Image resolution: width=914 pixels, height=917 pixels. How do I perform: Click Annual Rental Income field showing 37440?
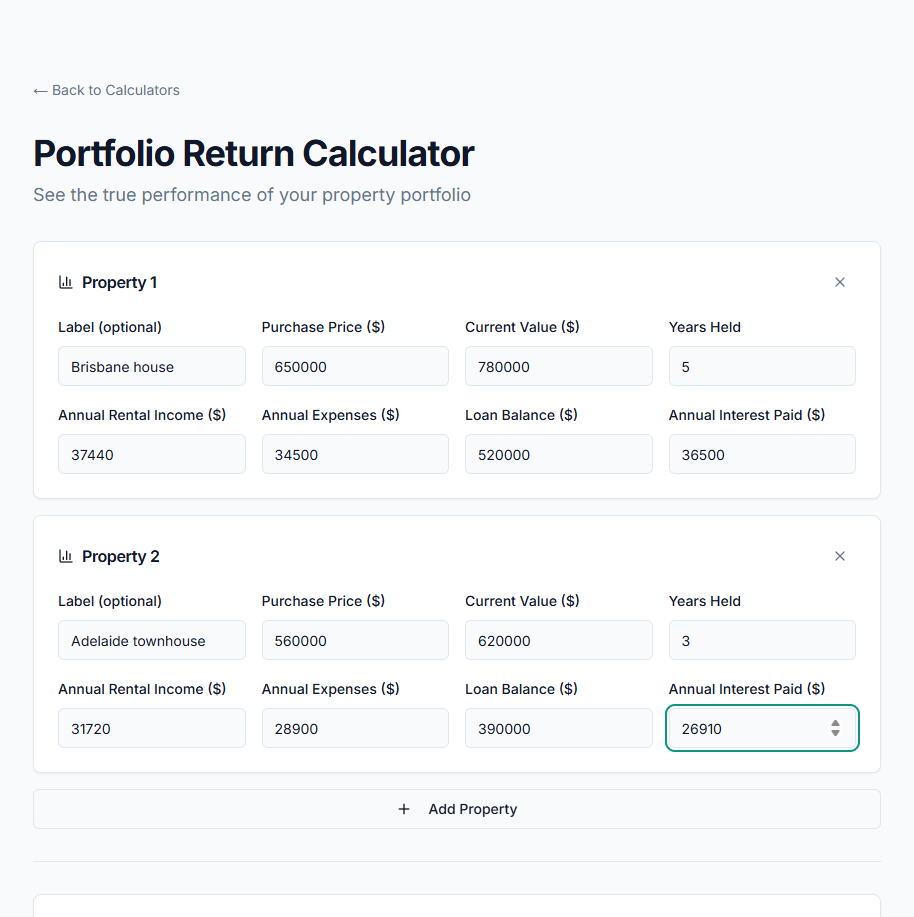pos(151,454)
